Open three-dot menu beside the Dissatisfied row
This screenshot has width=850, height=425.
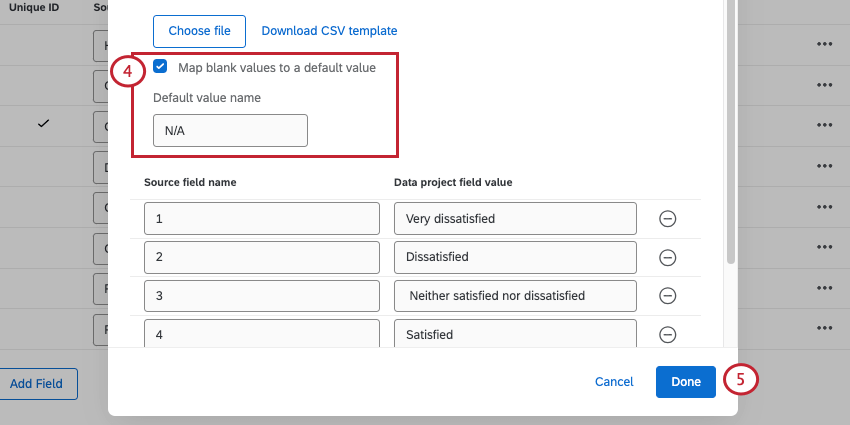click(824, 247)
